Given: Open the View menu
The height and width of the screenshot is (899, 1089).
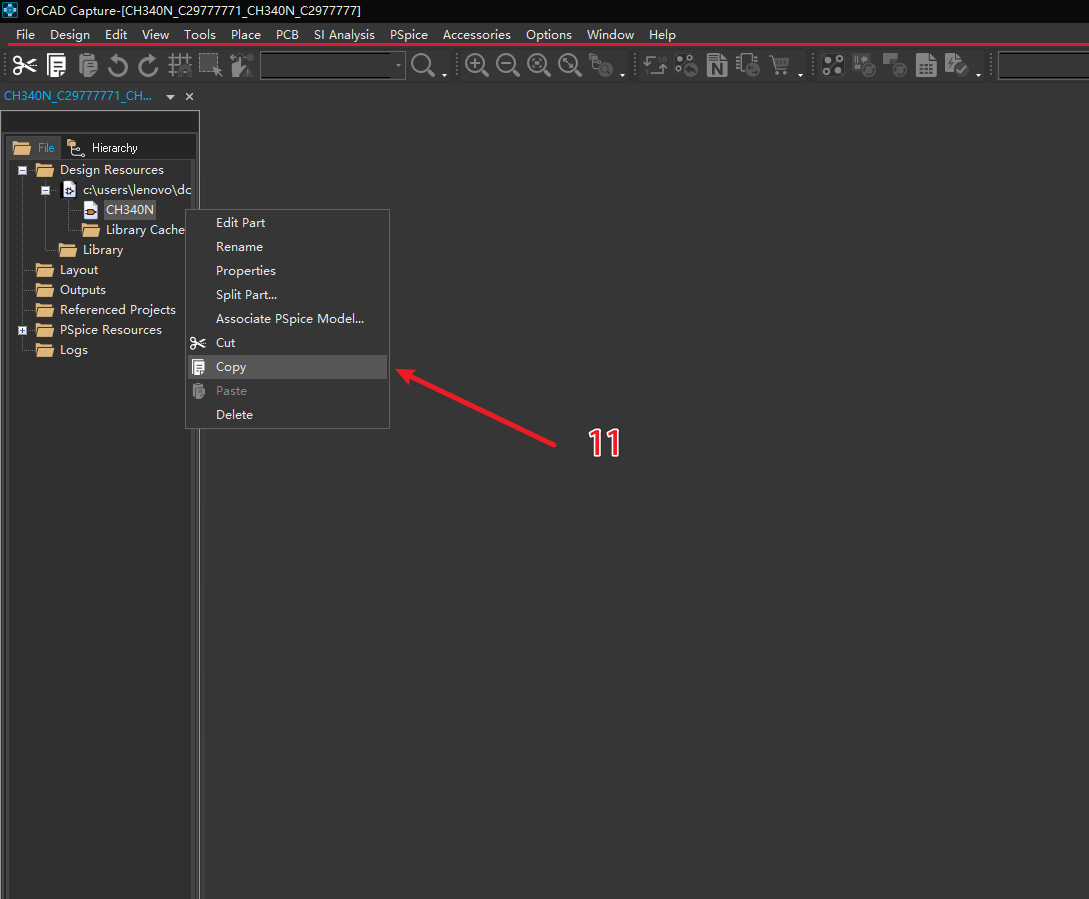Looking at the screenshot, I should click(x=156, y=34).
